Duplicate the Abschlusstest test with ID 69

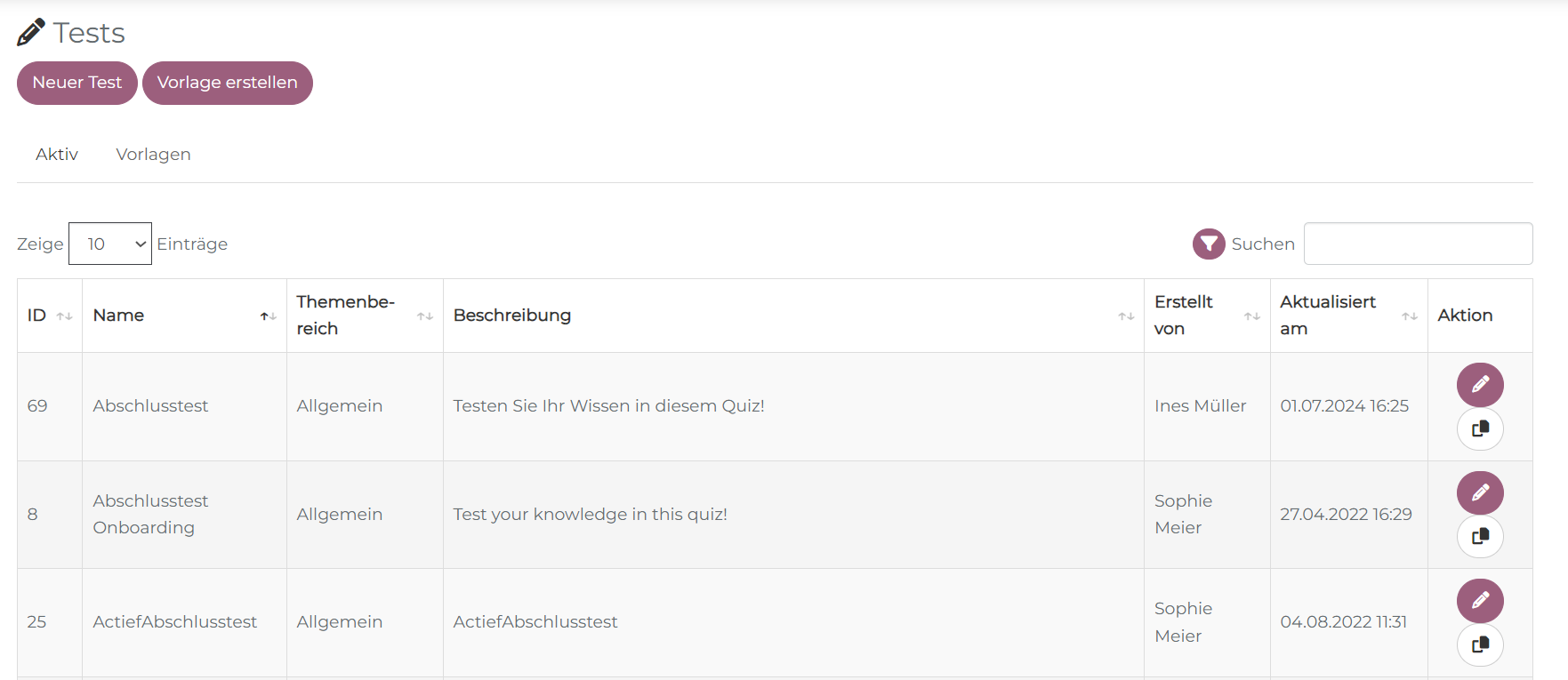point(1480,429)
